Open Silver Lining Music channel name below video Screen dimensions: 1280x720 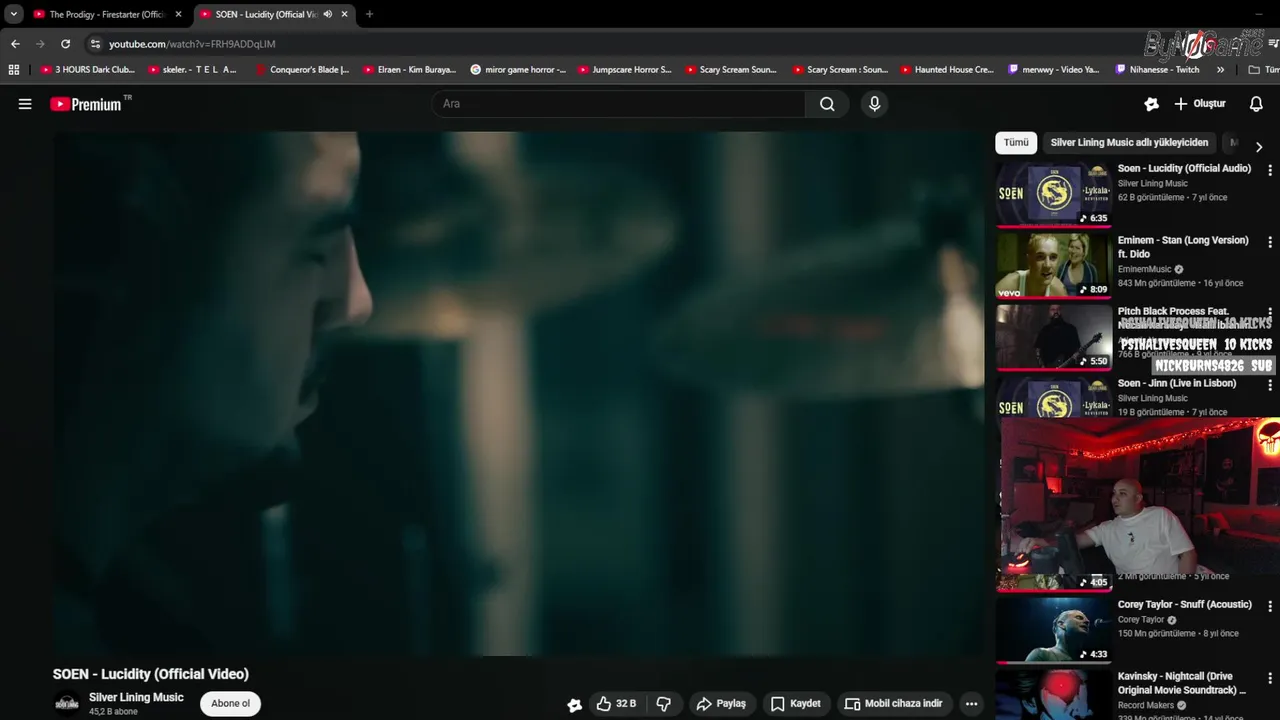[136, 697]
